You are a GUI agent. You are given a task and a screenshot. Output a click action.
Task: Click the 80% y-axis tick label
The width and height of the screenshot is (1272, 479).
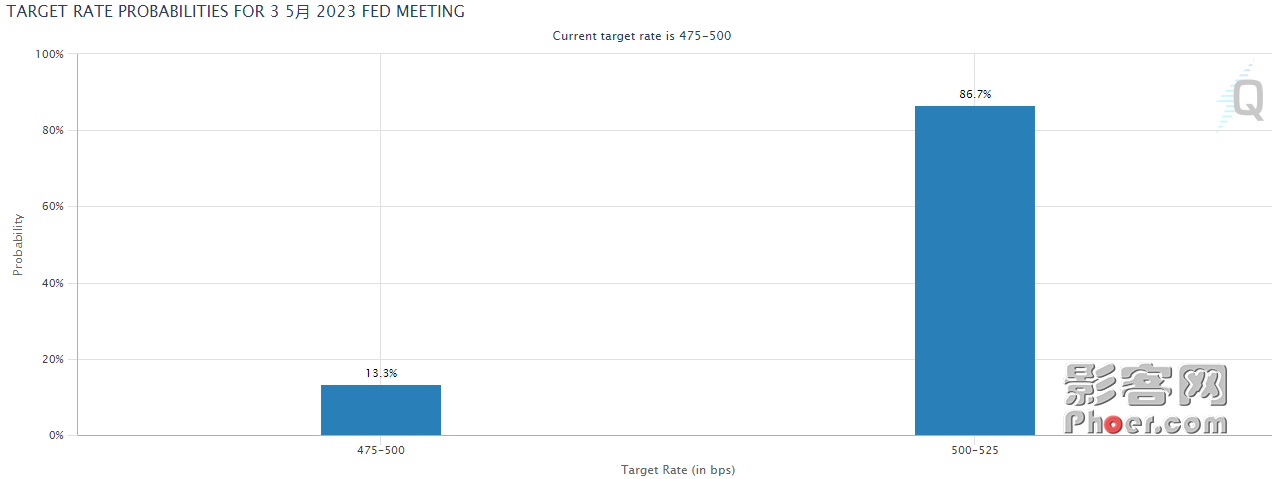(x=53, y=130)
